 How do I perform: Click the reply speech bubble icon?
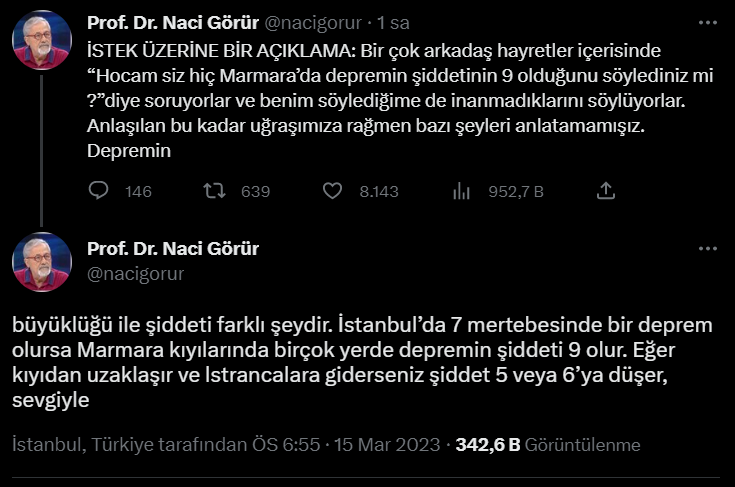tap(99, 191)
